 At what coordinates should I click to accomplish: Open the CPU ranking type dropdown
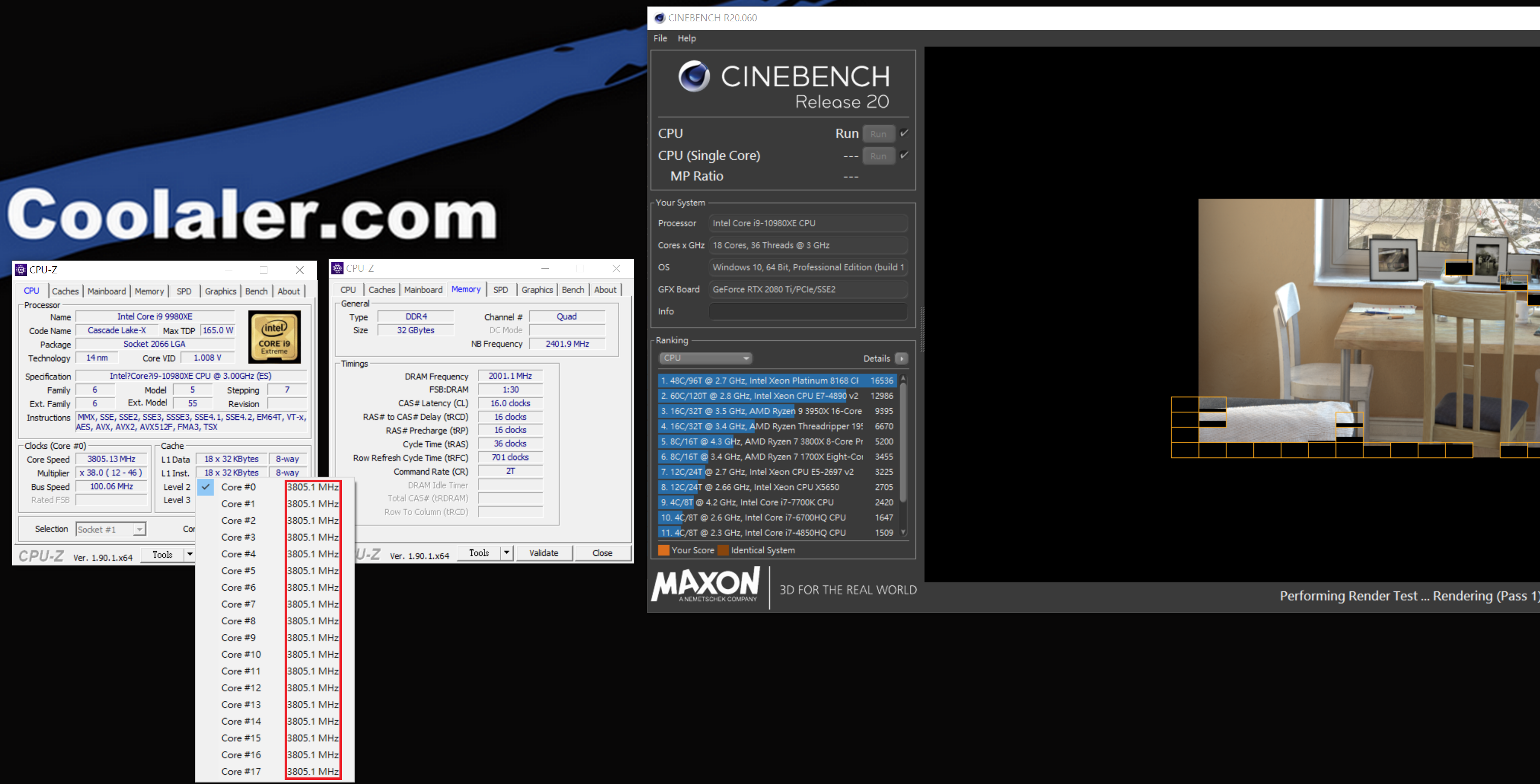click(705, 358)
